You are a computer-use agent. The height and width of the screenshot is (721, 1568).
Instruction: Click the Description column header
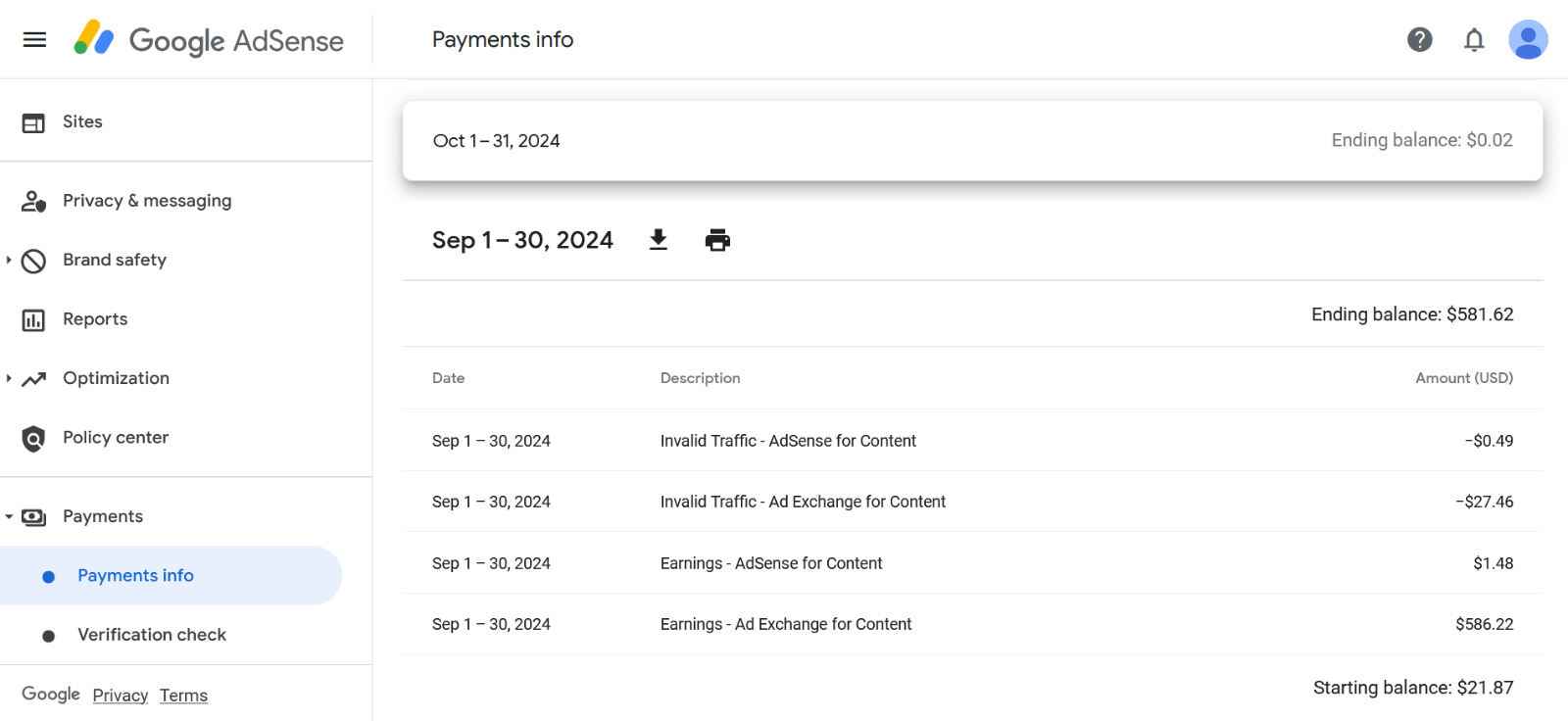(701, 378)
